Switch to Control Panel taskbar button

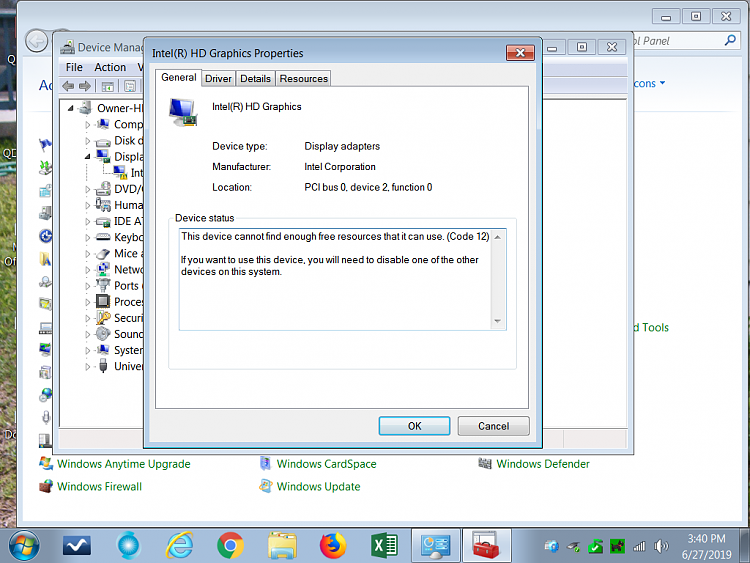click(436, 545)
